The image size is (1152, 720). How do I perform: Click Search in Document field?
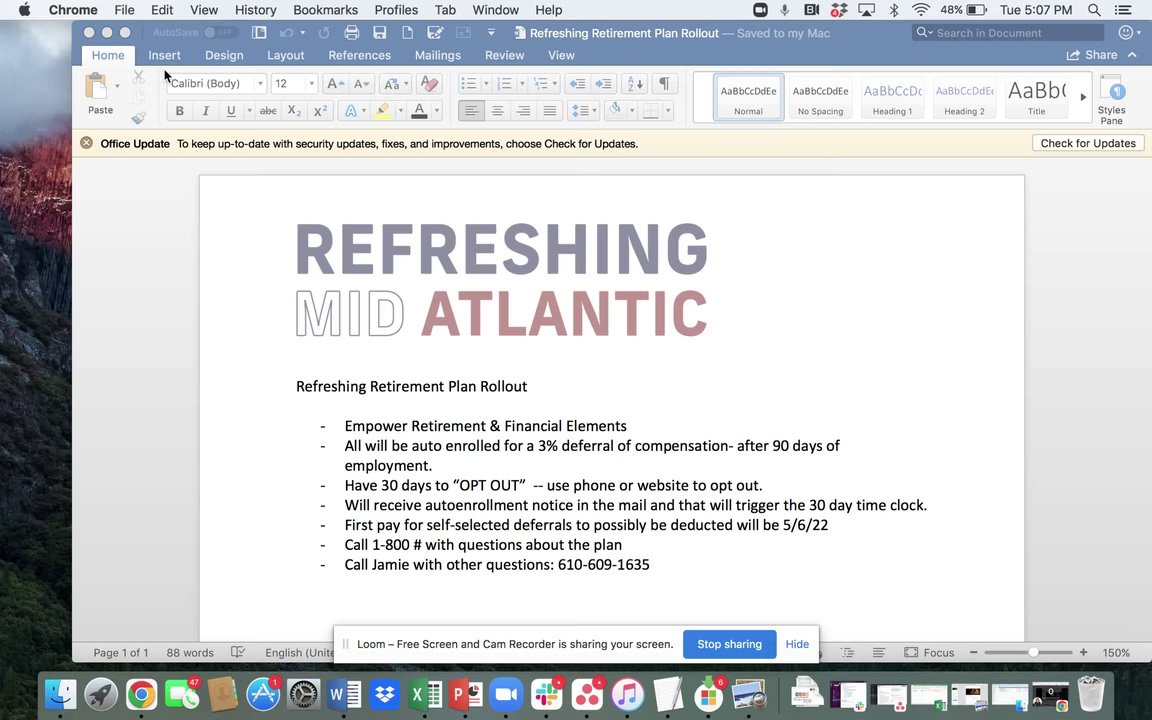(1009, 32)
